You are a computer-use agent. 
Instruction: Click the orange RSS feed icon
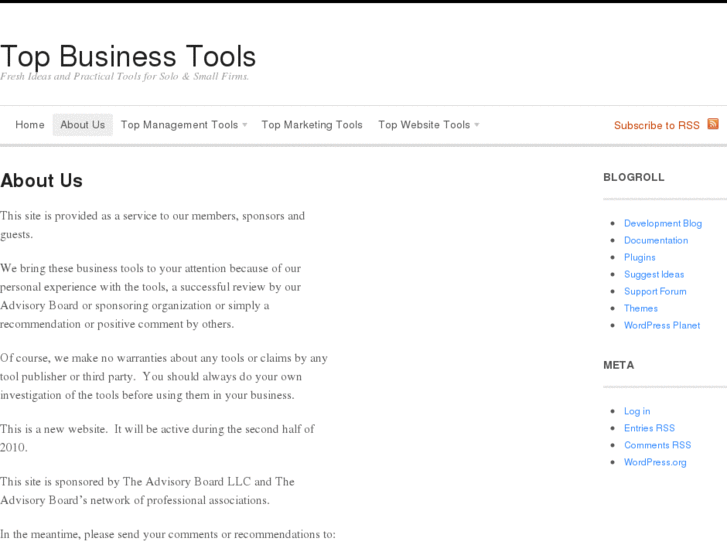pyautogui.click(x=713, y=124)
